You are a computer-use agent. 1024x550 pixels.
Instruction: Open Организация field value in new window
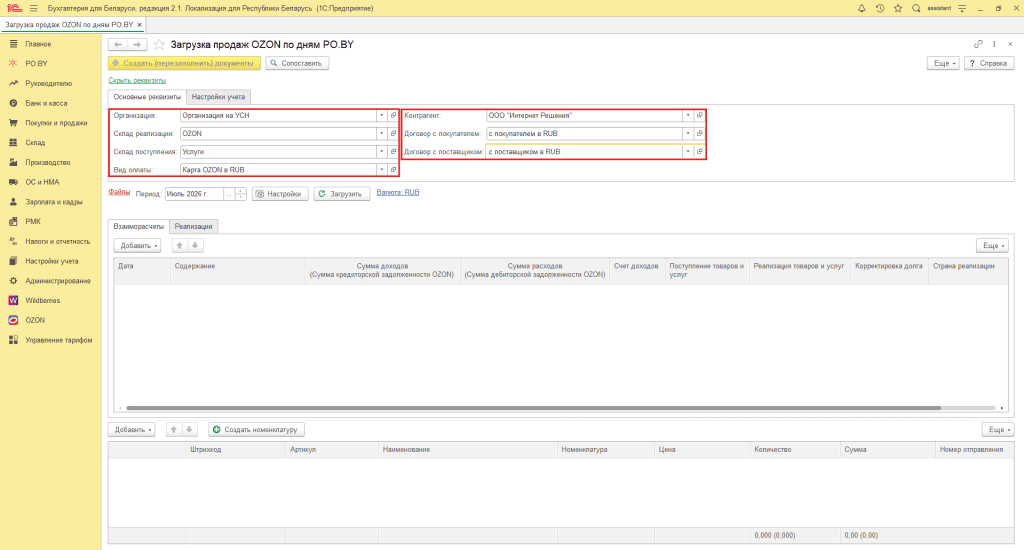point(393,116)
